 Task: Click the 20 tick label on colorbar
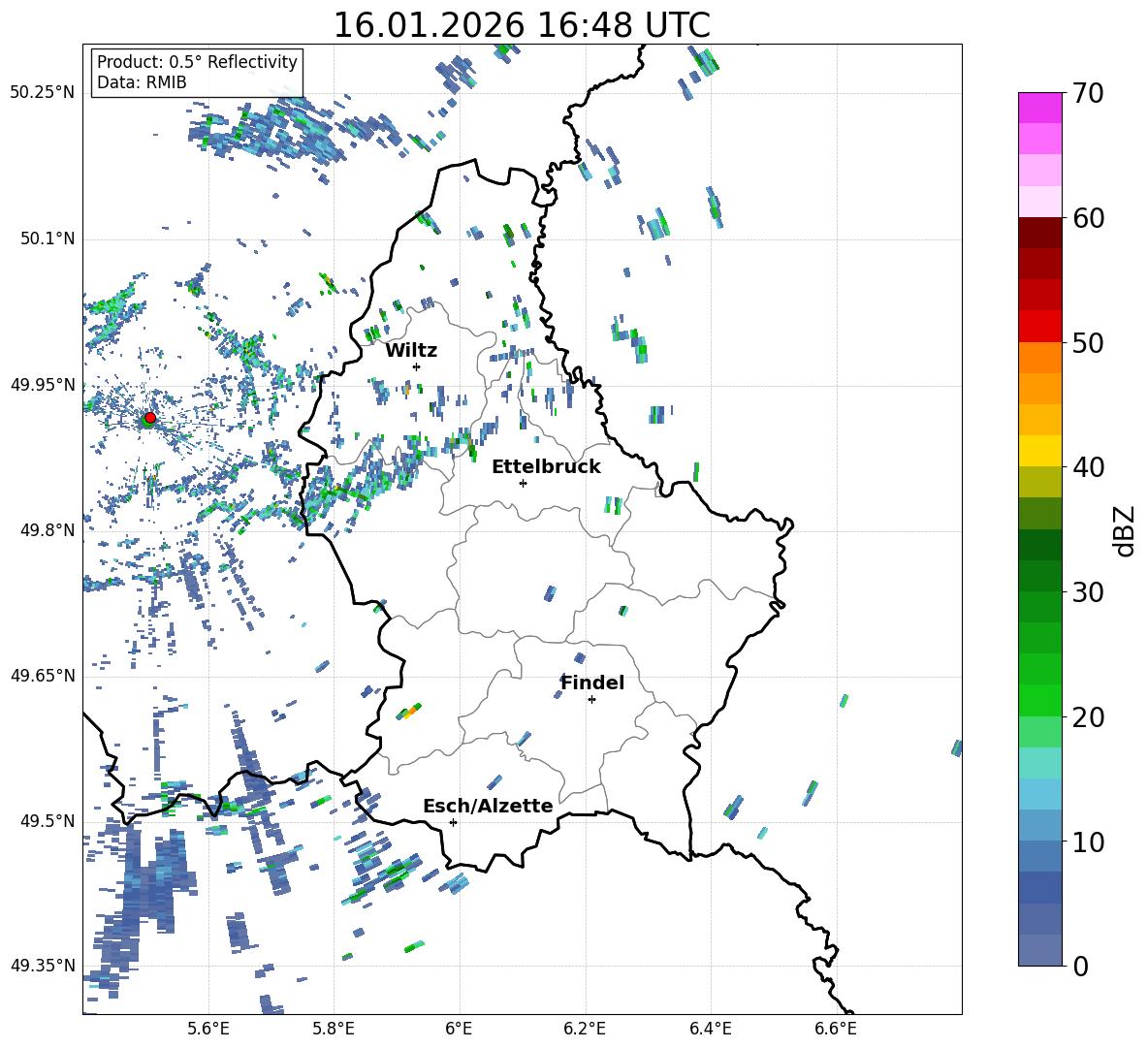1087,717
